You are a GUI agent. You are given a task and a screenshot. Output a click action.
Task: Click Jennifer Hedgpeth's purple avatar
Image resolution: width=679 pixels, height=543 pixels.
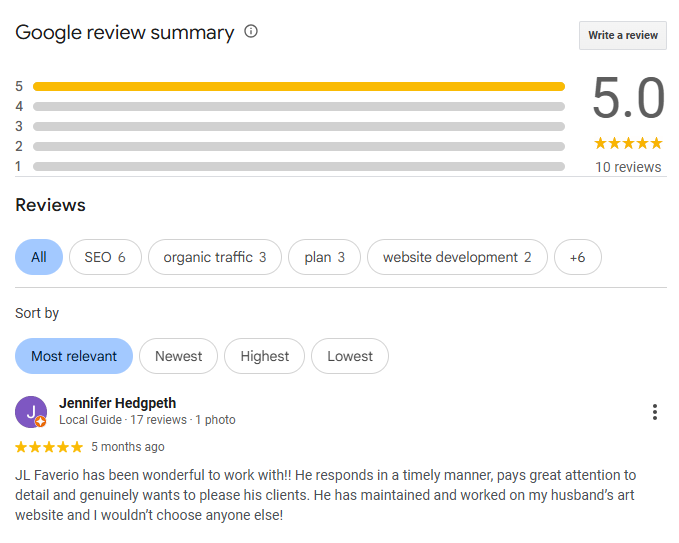[31, 411]
